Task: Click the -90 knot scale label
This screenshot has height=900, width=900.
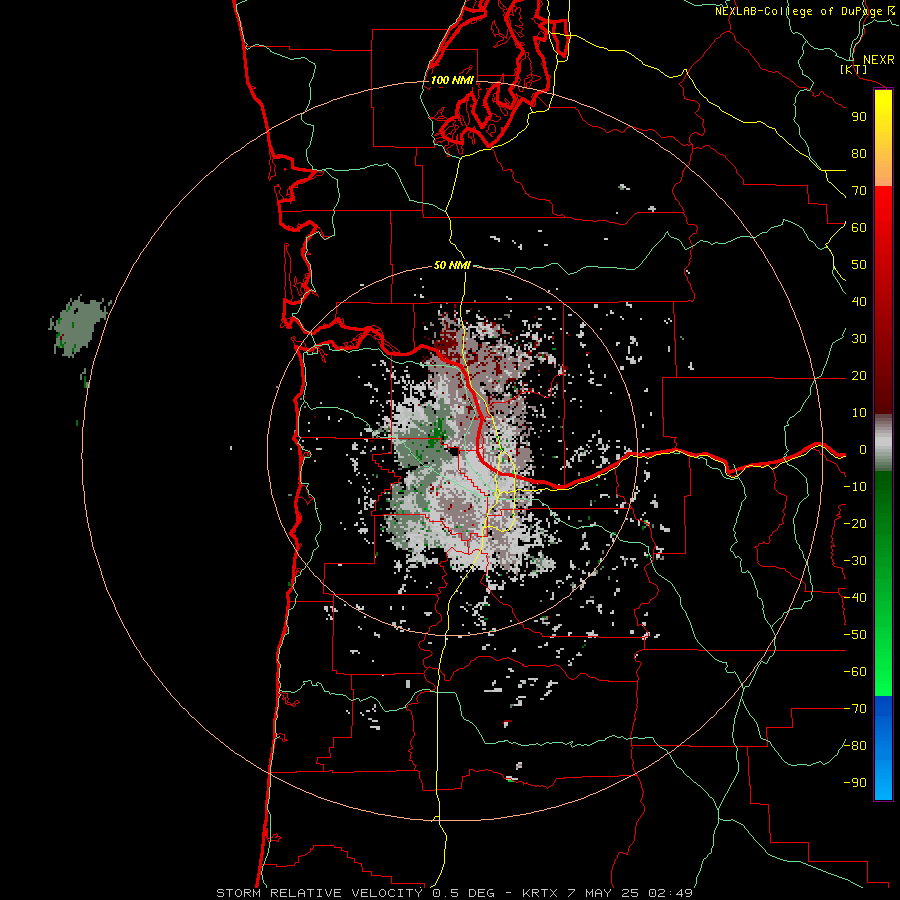Action: tap(855, 783)
